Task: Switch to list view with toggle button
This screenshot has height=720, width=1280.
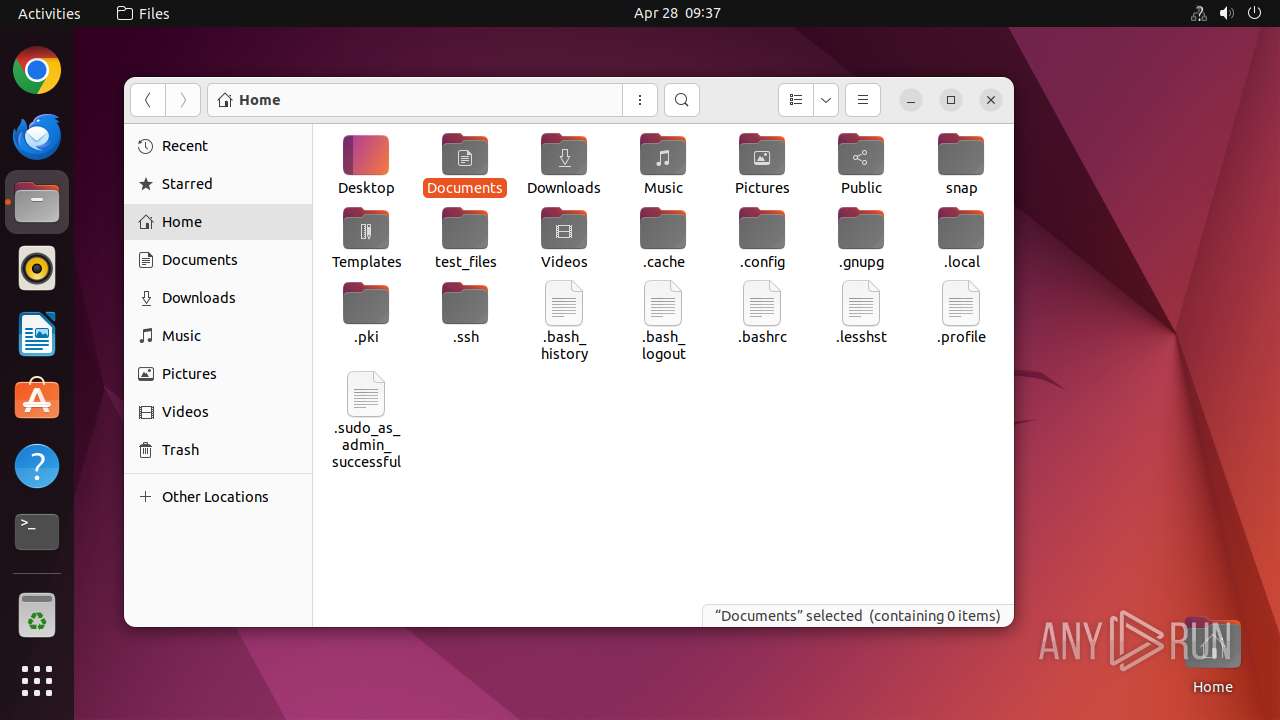Action: pos(796,100)
